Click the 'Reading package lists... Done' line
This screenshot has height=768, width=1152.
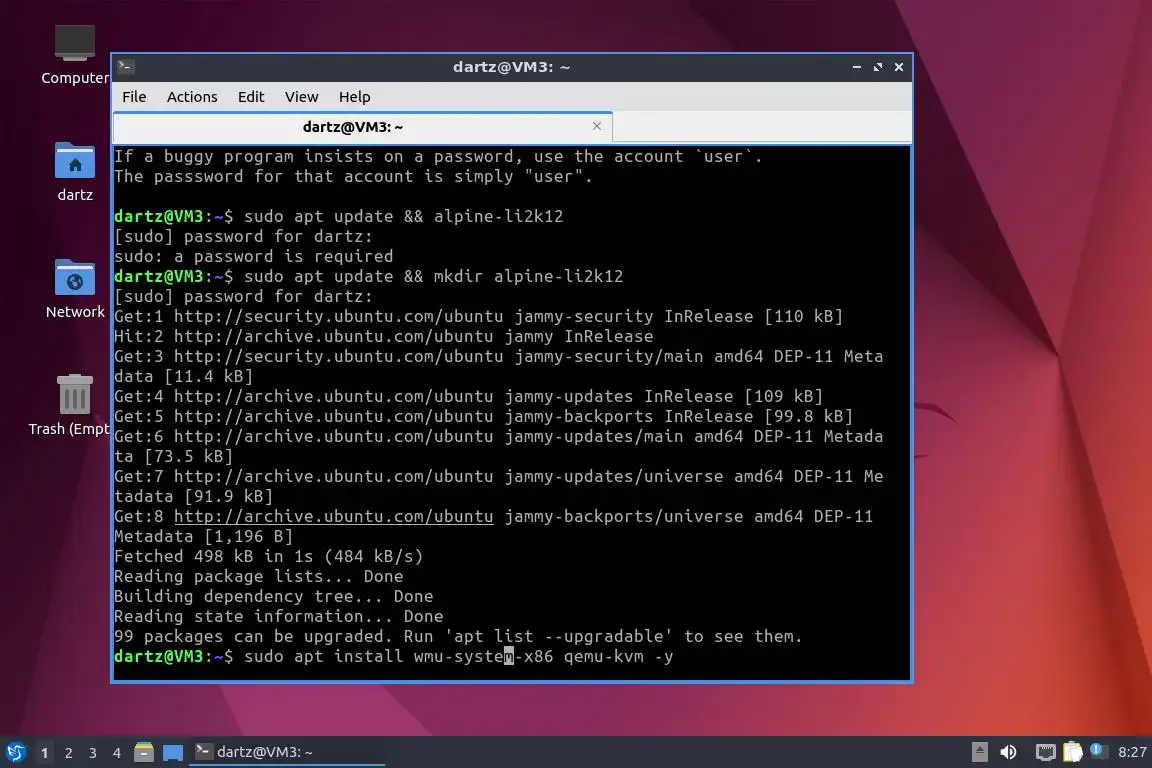coord(259,576)
